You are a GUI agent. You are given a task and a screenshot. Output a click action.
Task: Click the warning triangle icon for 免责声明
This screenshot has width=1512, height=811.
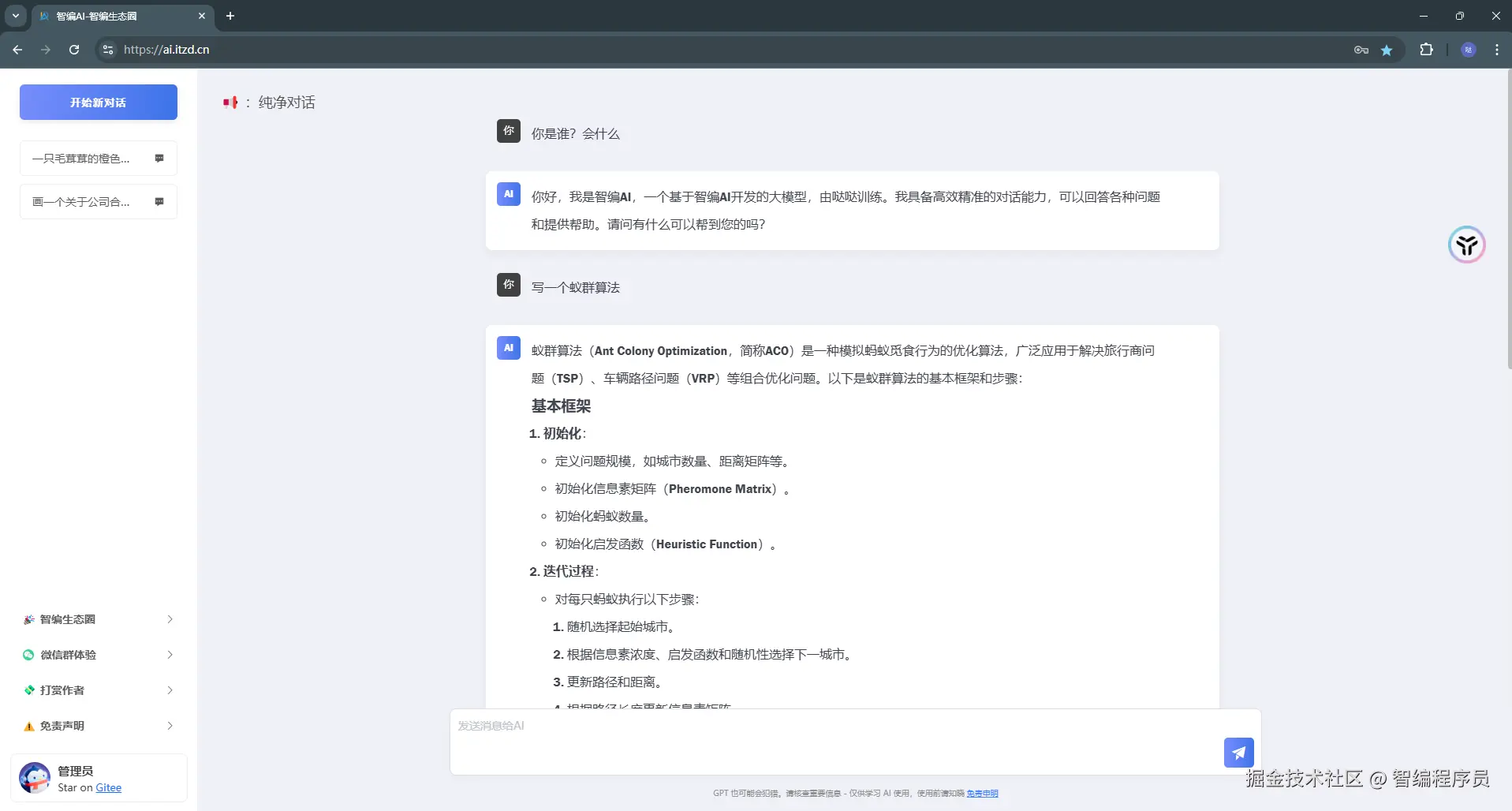28,726
